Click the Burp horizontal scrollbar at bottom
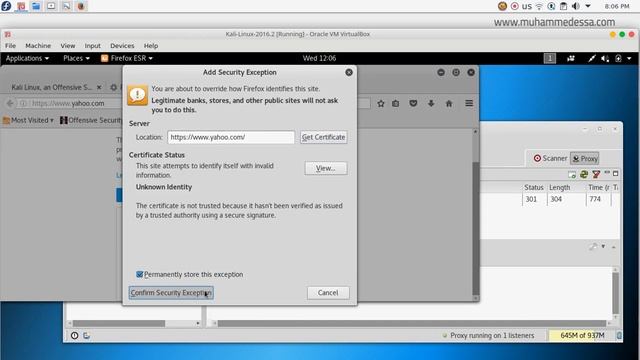Screen dimensions: 640x360 pyautogui.click(x=411, y=323)
